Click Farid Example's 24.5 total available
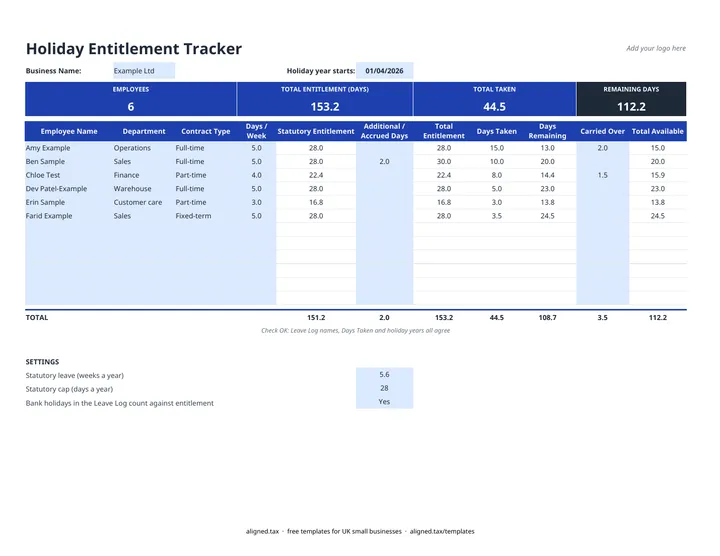The height and width of the screenshot is (556, 720). coord(658,216)
